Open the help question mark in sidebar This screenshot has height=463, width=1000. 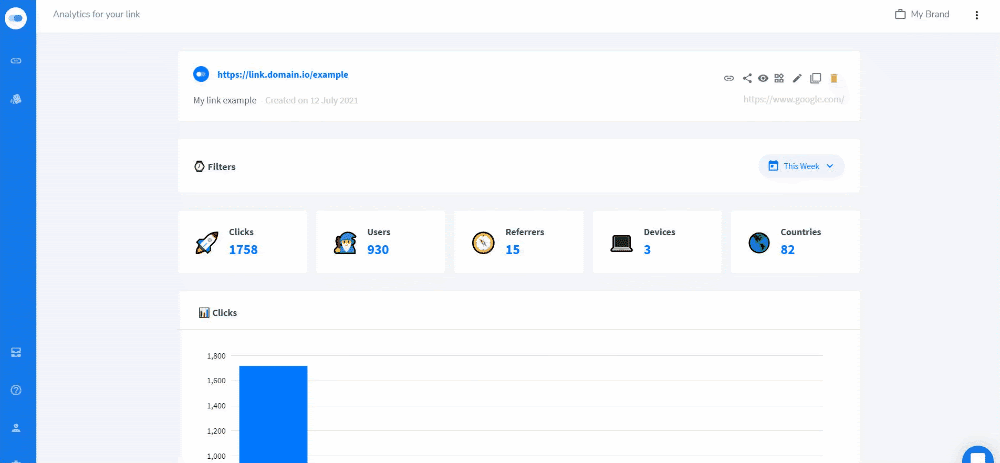(16, 390)
